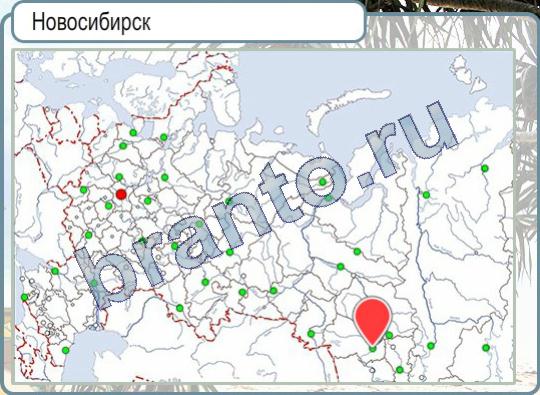Click the green dot directly above the red Moscow marker
The image size is (540, 395).
click(119, 177)
